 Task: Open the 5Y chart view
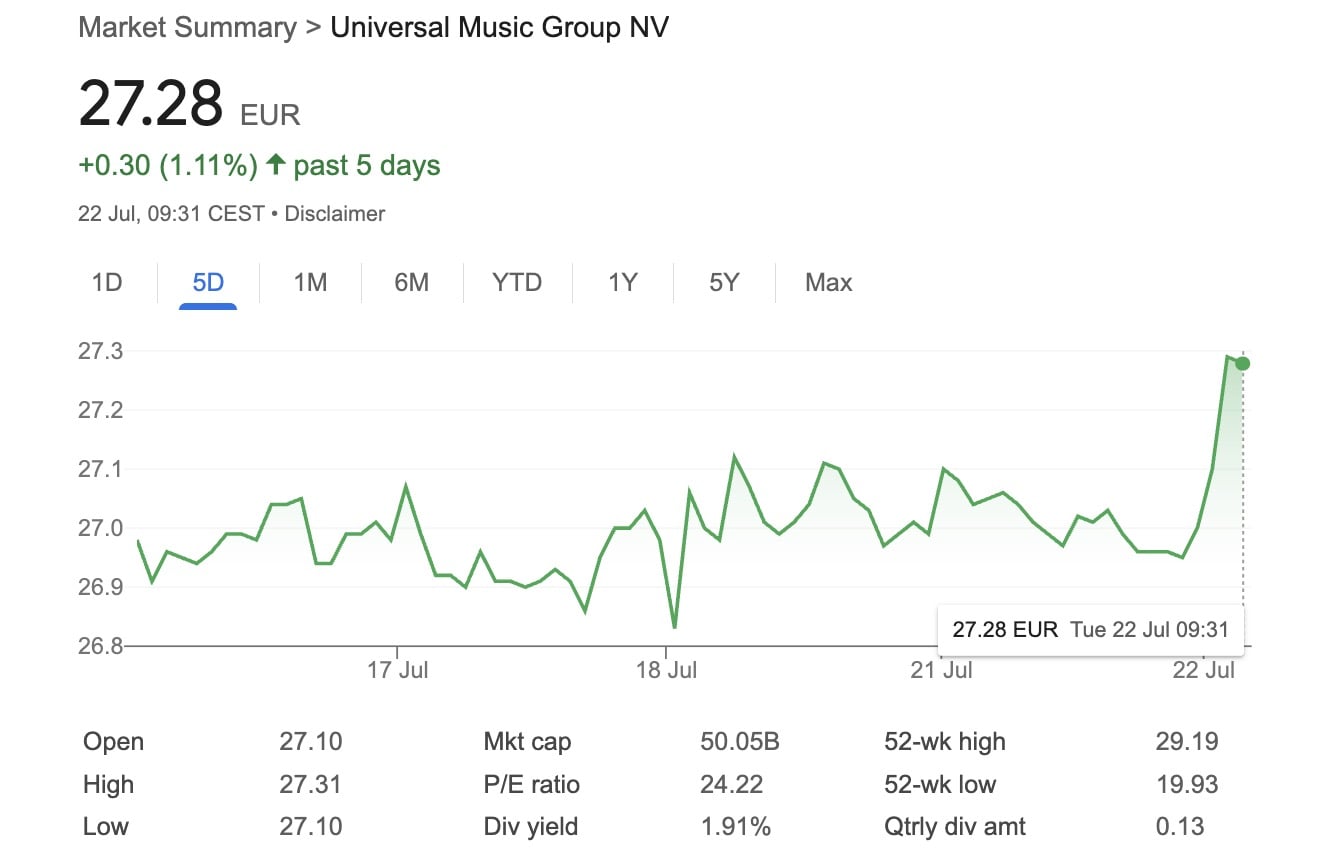coord(724,283)
